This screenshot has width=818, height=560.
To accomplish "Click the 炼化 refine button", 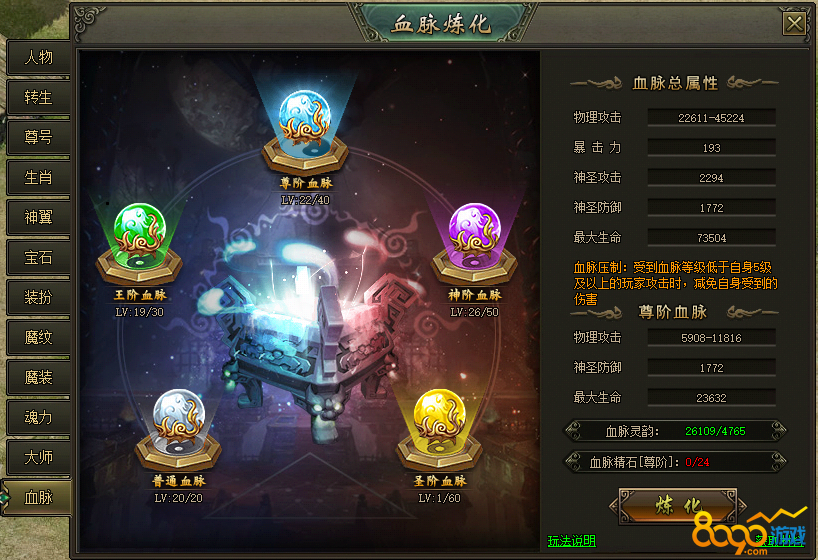I will click(678, 505).
